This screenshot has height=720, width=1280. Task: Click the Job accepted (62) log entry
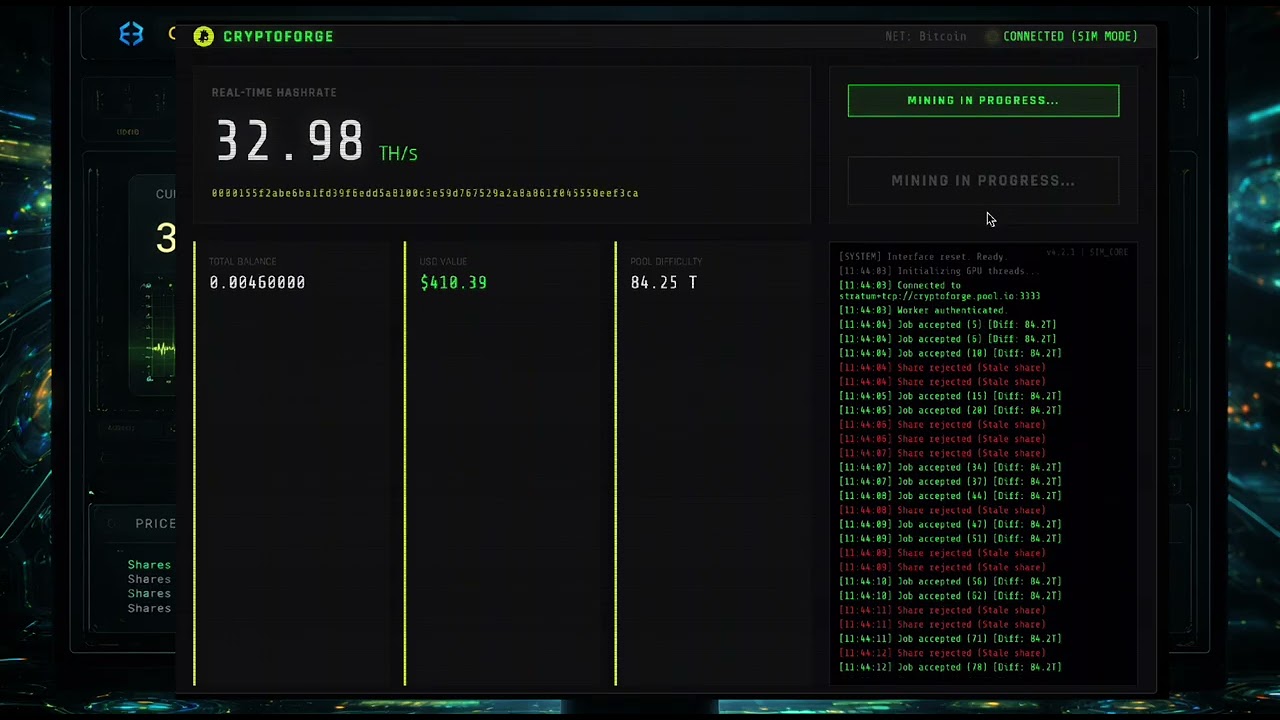(950, 596)
